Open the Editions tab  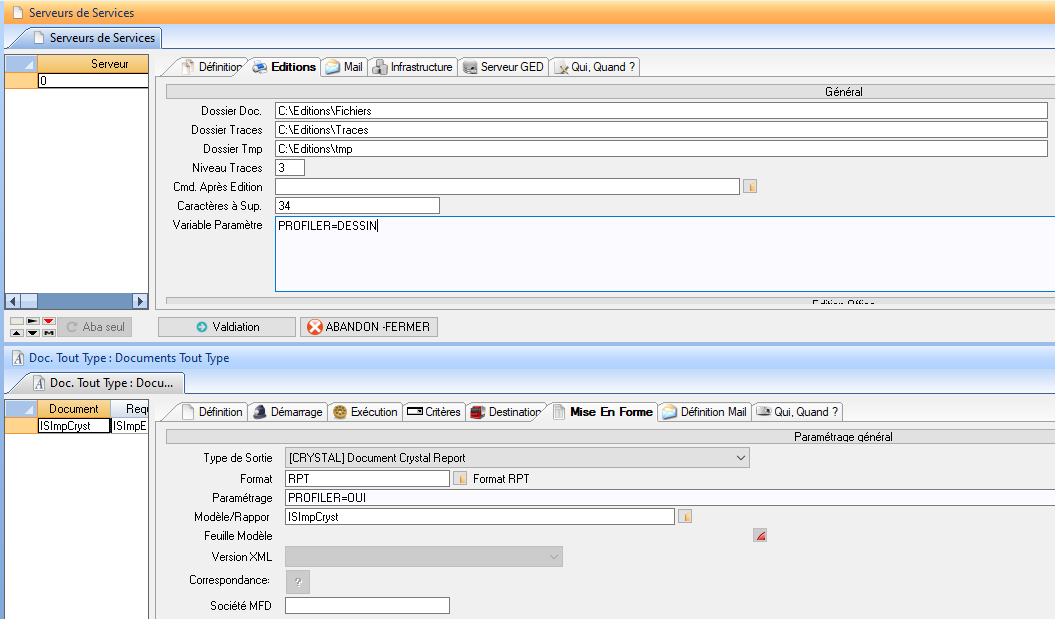(283, 67)
